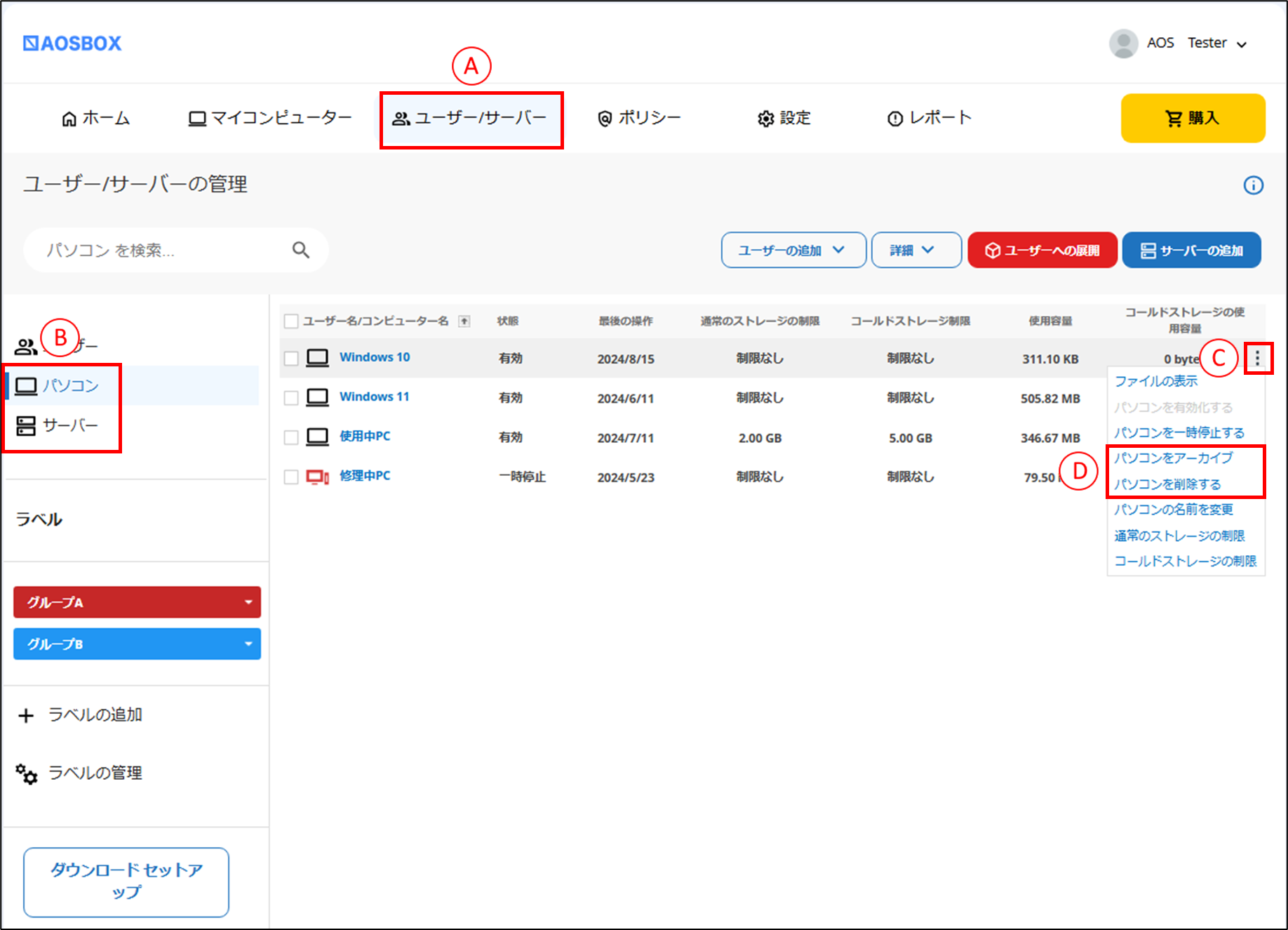Select サーバー in the sidebar
Screen dimensions: 1288x930
click(x=70, y=425)
